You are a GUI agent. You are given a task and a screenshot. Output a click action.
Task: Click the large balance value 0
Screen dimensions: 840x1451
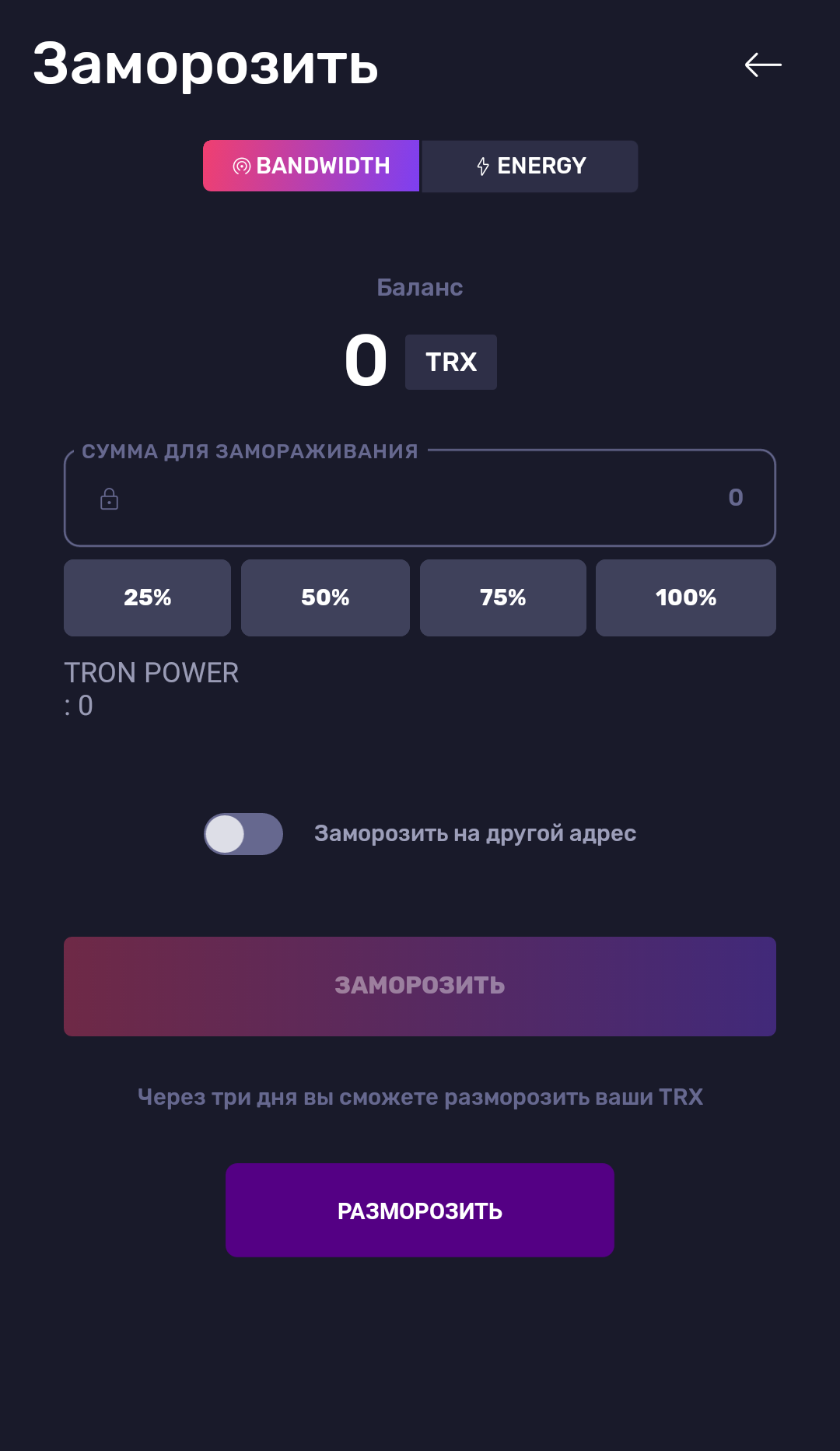pyautogui.click(x=366, y=360)
